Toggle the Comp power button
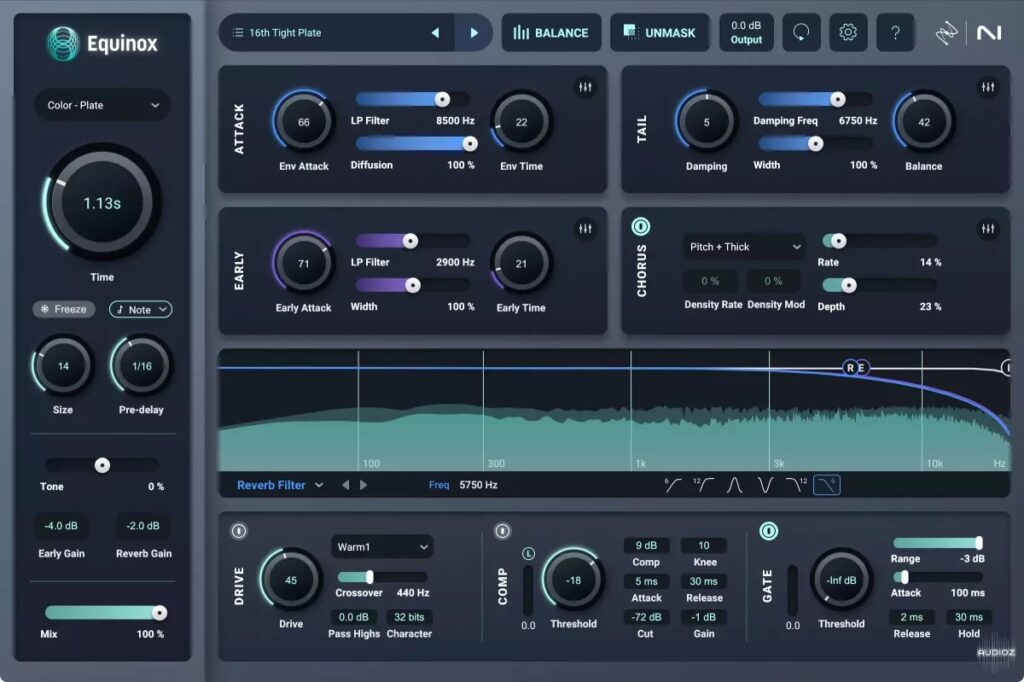The width and height of the screenshot is (1024, 682). pyautogui.click(x=502, y=531)
